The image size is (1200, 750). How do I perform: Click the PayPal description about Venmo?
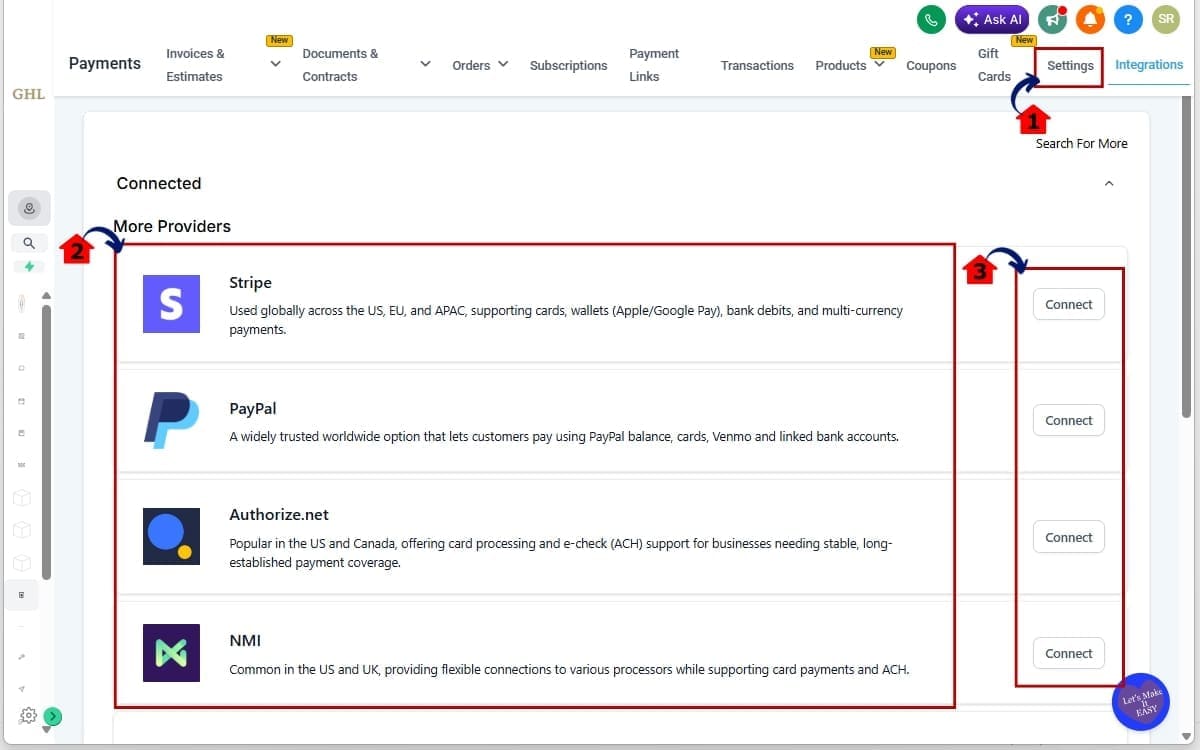click(564, 437)
